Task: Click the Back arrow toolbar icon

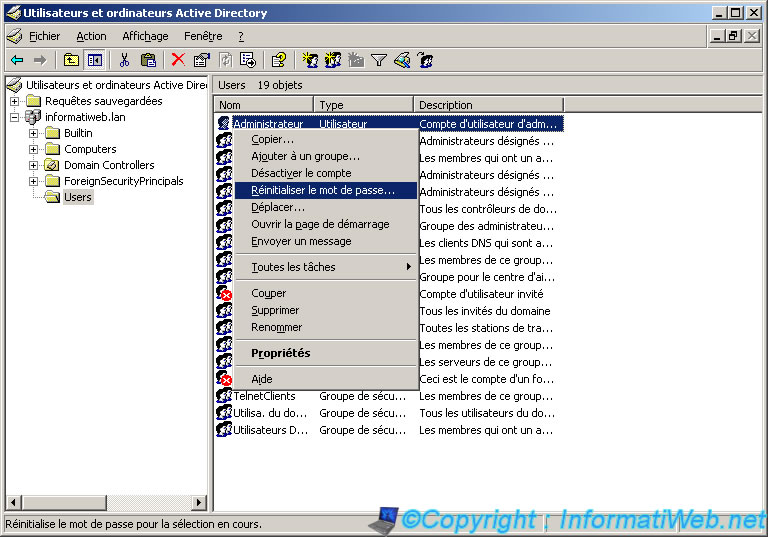Action: click(17, 60)
